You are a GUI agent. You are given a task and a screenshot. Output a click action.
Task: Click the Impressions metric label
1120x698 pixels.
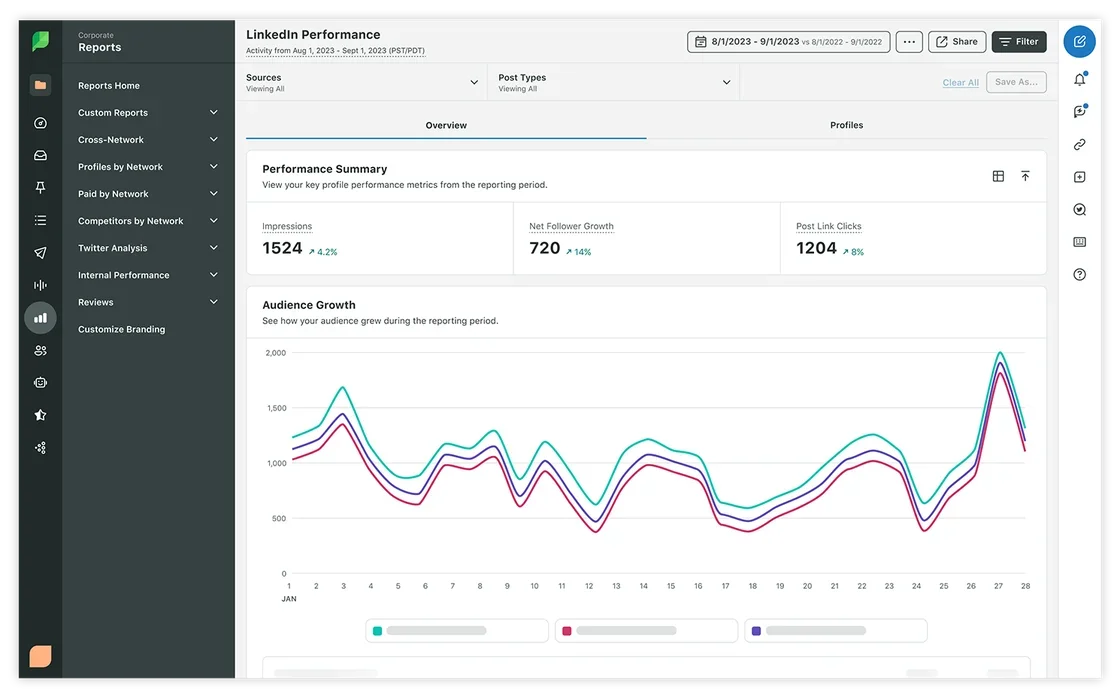[x=287, y=226]
